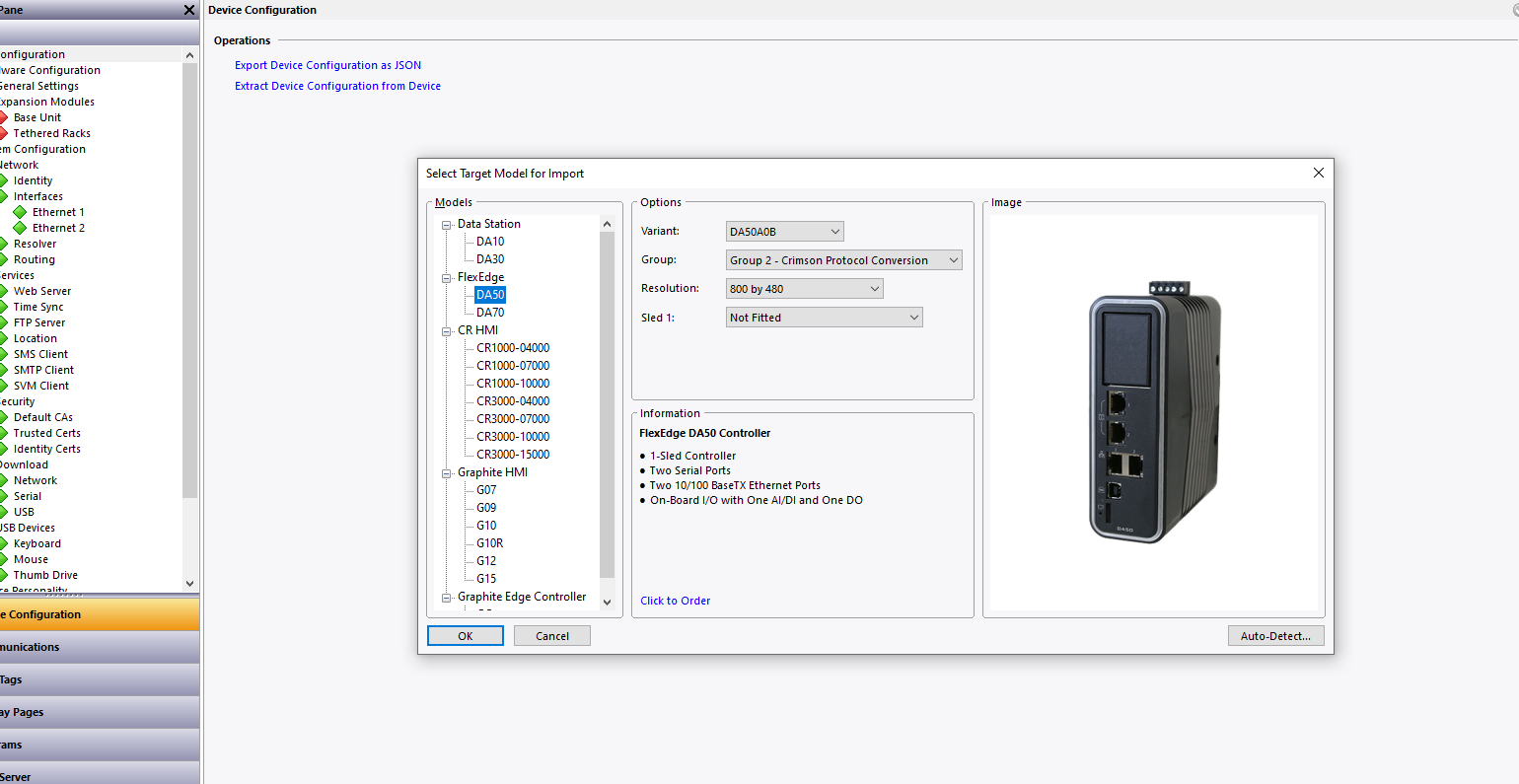This screenshot has height=784, width=1519.
Task: Click the green Ethernet 2 icon
Action: pyautogui.click(x=20, y=228)
